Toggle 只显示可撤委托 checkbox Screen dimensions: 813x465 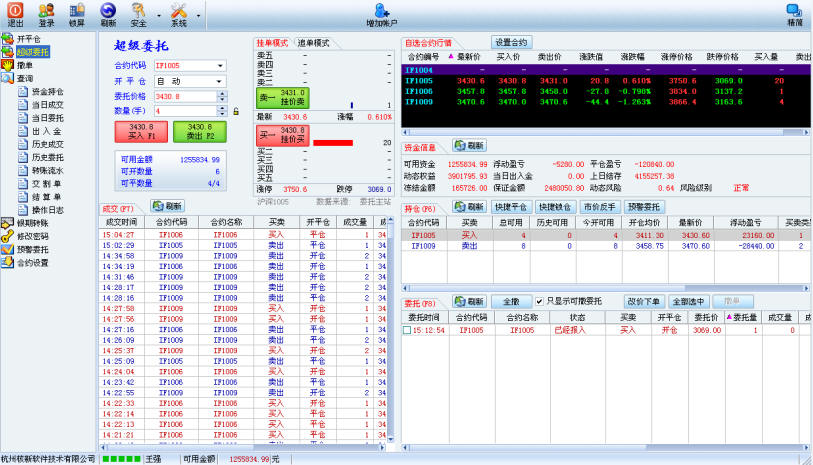coord(567,301)
